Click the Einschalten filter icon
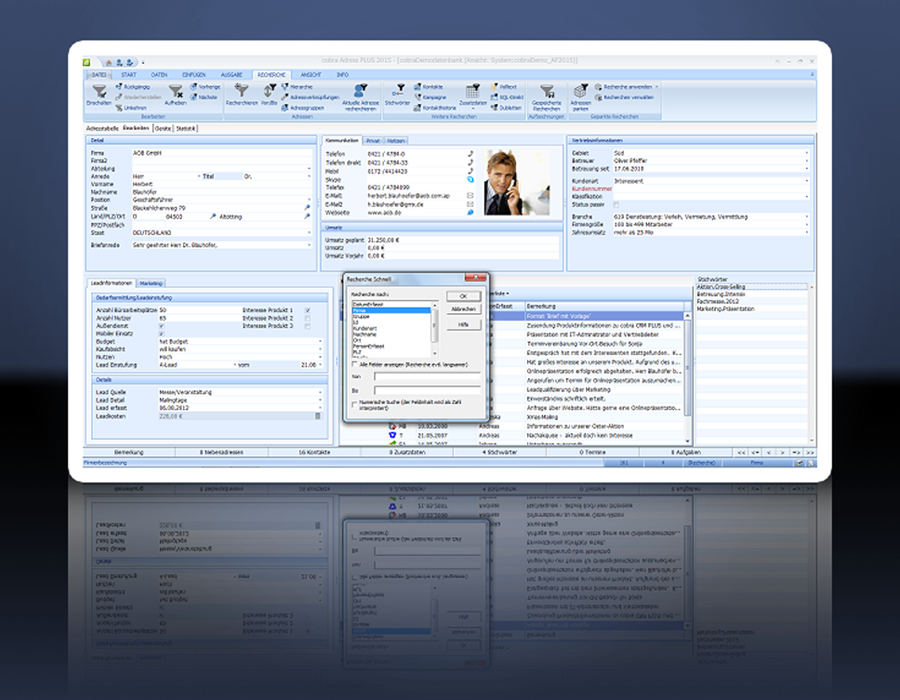This screenshot has height=700, width=900. [x=99, y=90]
